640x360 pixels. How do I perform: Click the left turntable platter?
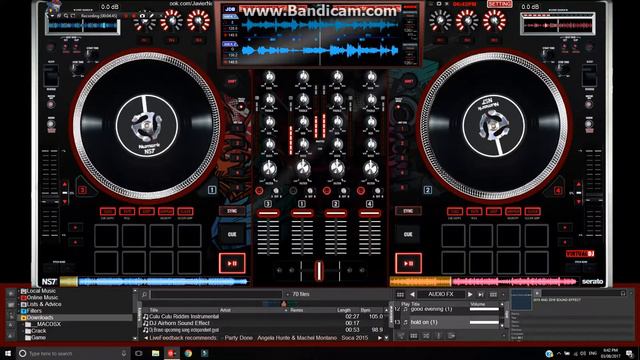click(x=147, y=126)
